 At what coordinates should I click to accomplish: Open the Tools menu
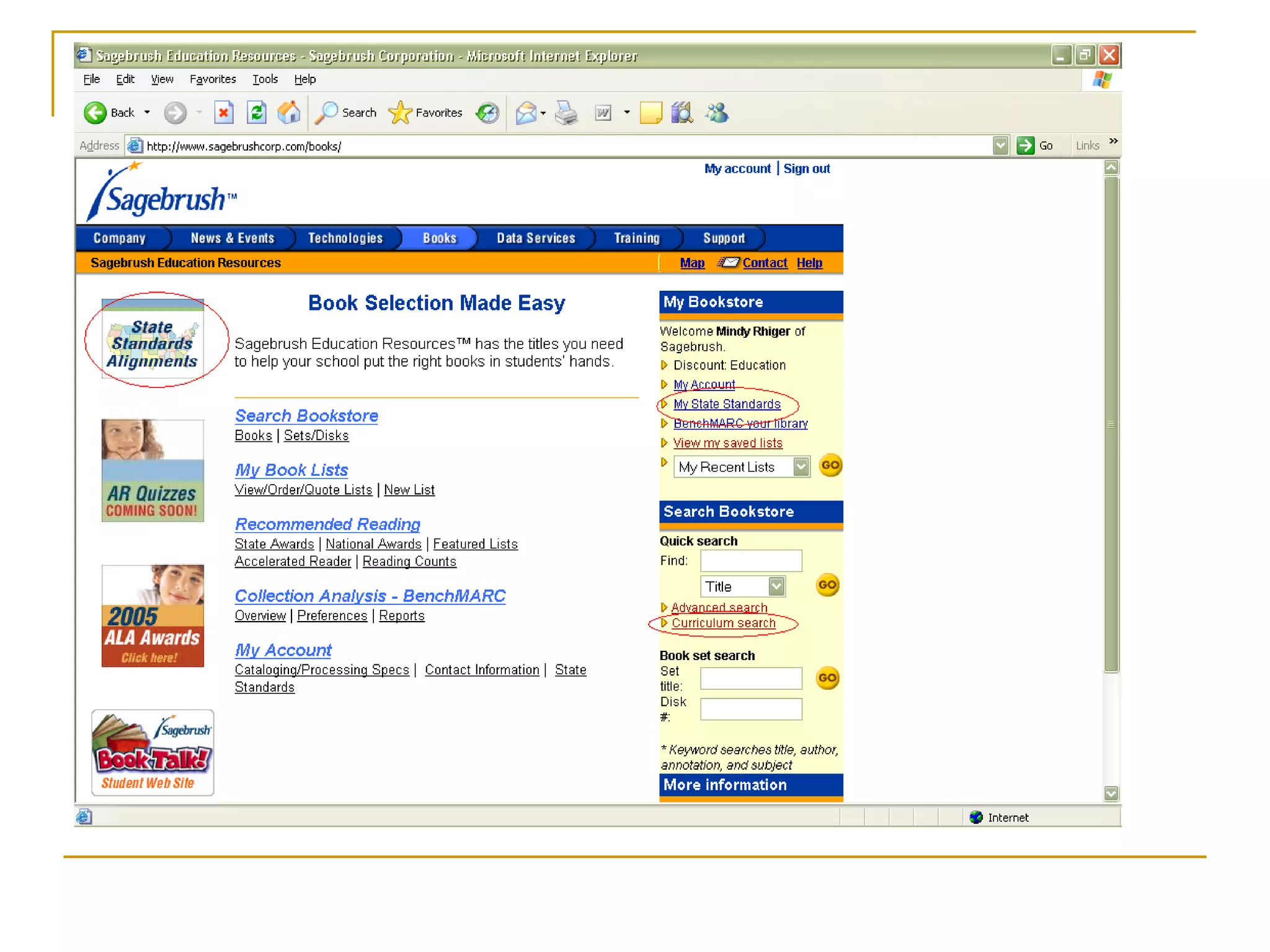pyautogui.click(x=265, y=79)
